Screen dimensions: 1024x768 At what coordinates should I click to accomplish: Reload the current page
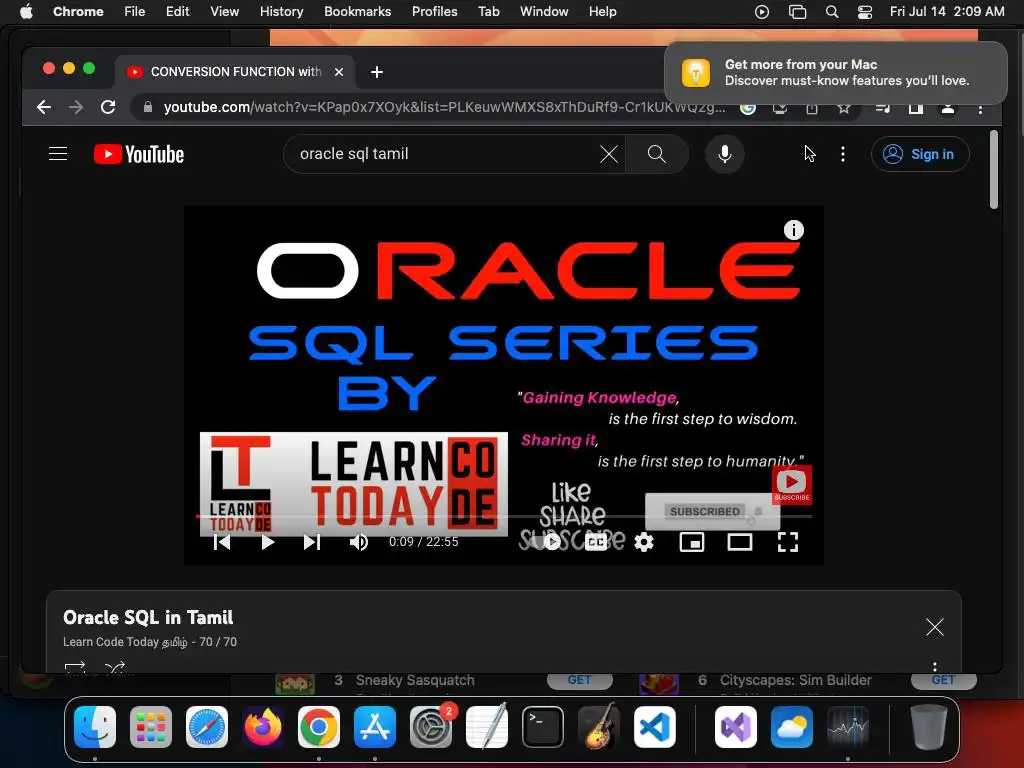pyautogui.click(x=108, y=107)
